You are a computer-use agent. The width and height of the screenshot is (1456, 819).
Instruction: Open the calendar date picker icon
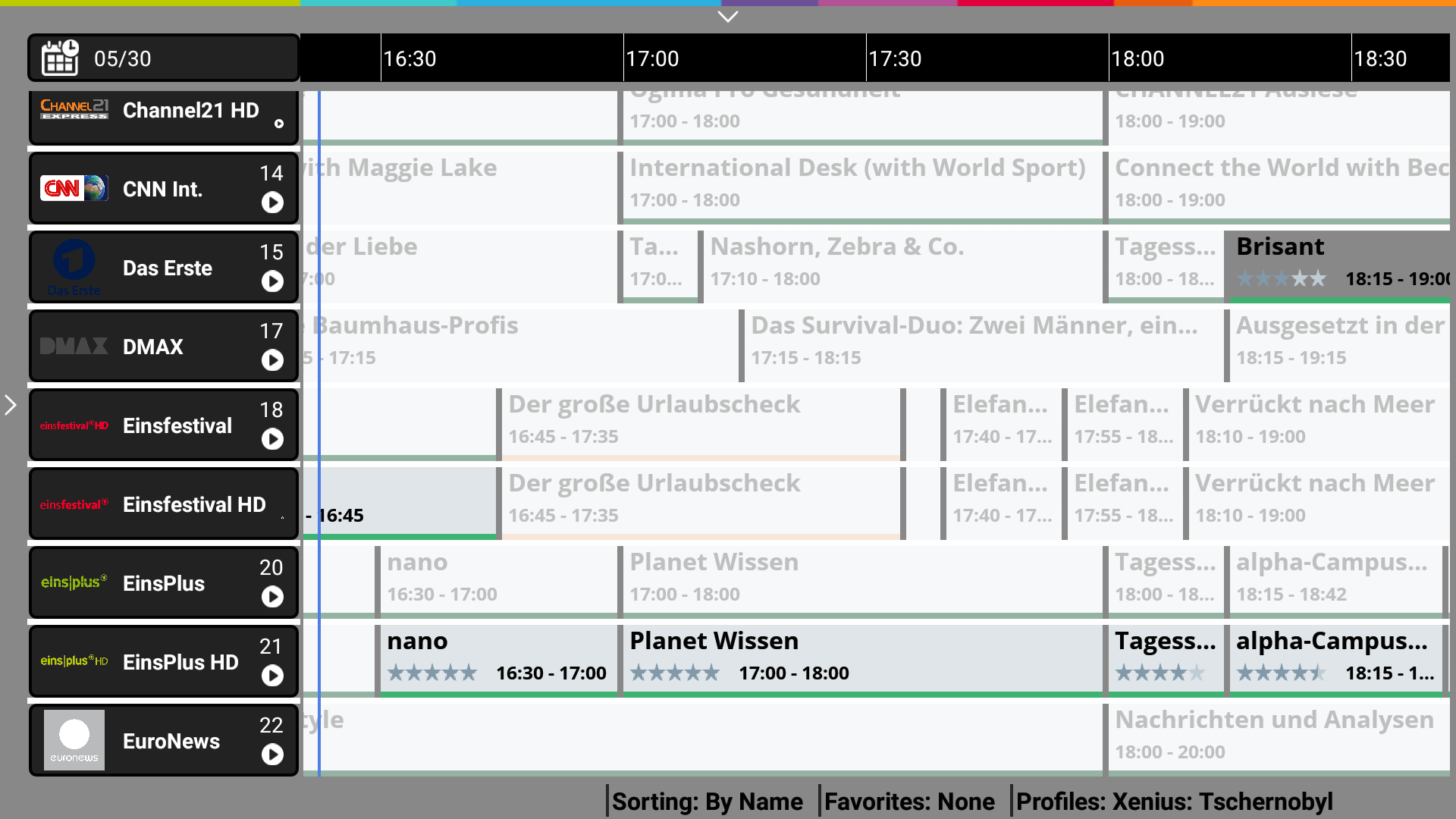(x=60, y=58)
